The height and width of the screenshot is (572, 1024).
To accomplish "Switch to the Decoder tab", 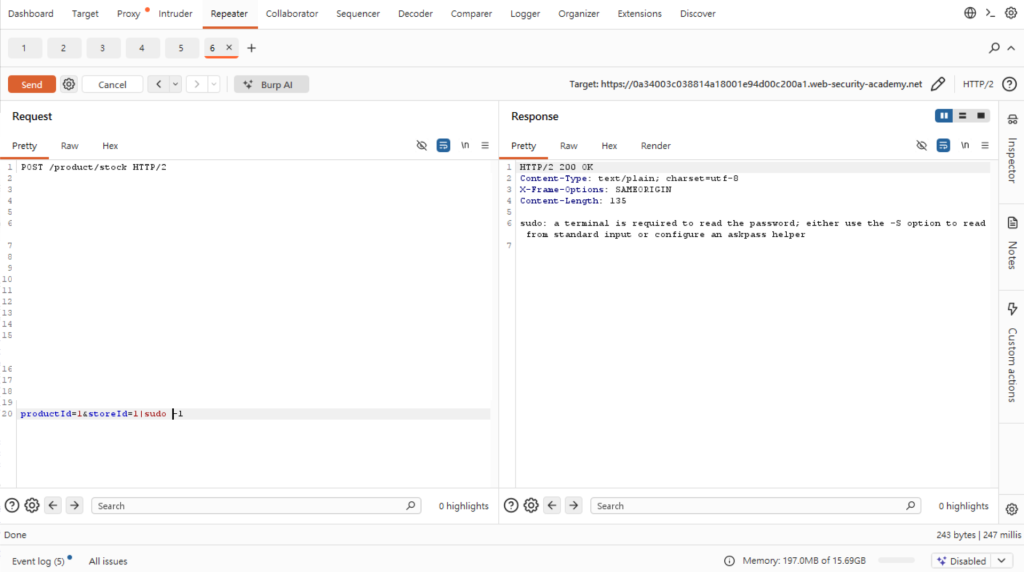I will click(415, 13).
